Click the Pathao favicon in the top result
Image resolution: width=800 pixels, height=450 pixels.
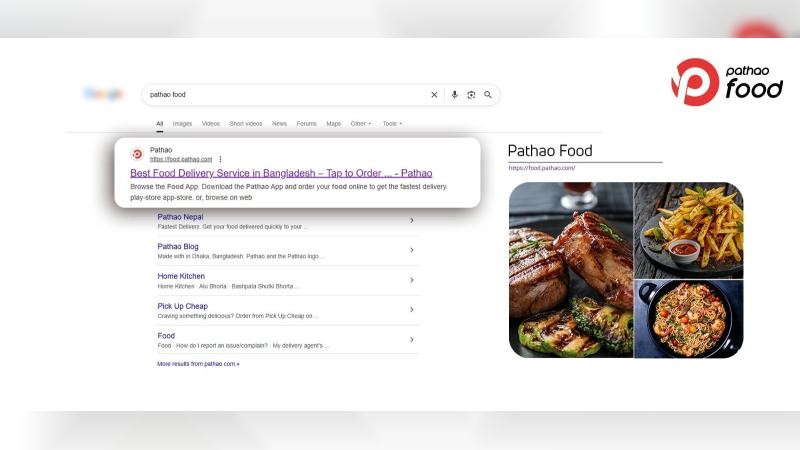click(137, 154)
